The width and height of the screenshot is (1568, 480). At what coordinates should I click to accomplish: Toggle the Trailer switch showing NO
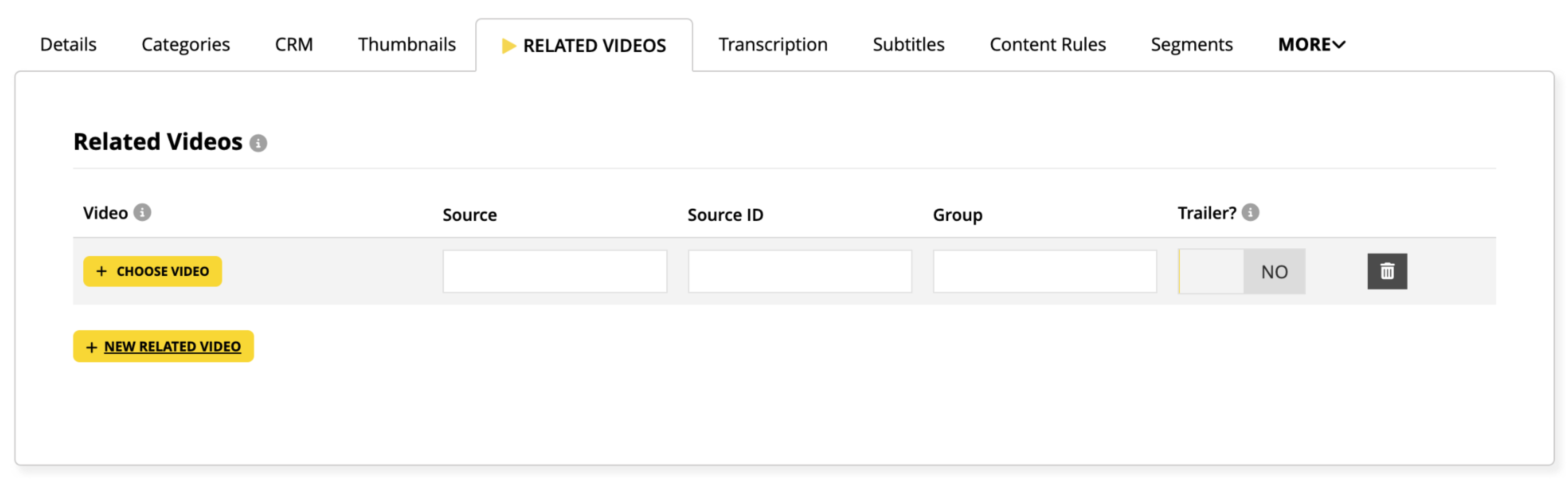(x=1241, y=271)
